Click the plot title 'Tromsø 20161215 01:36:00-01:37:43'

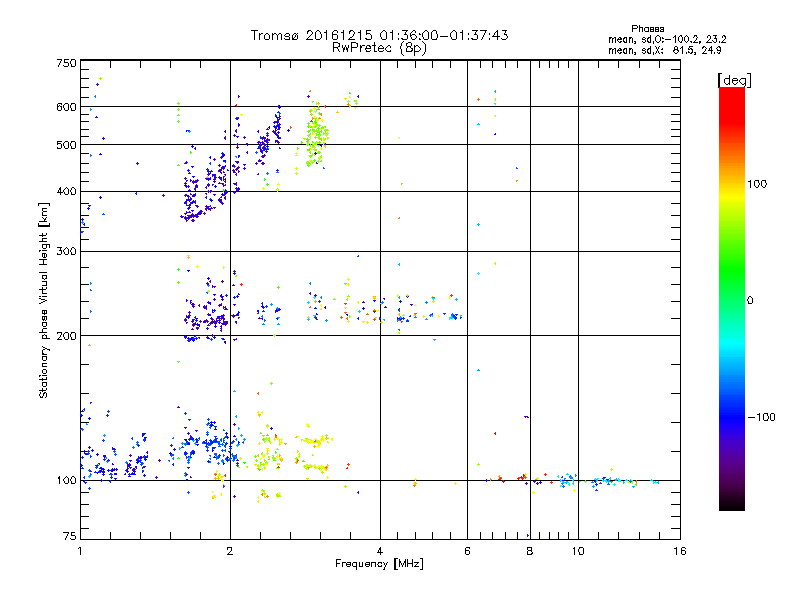pyautogui.click(x=379, y=35)
